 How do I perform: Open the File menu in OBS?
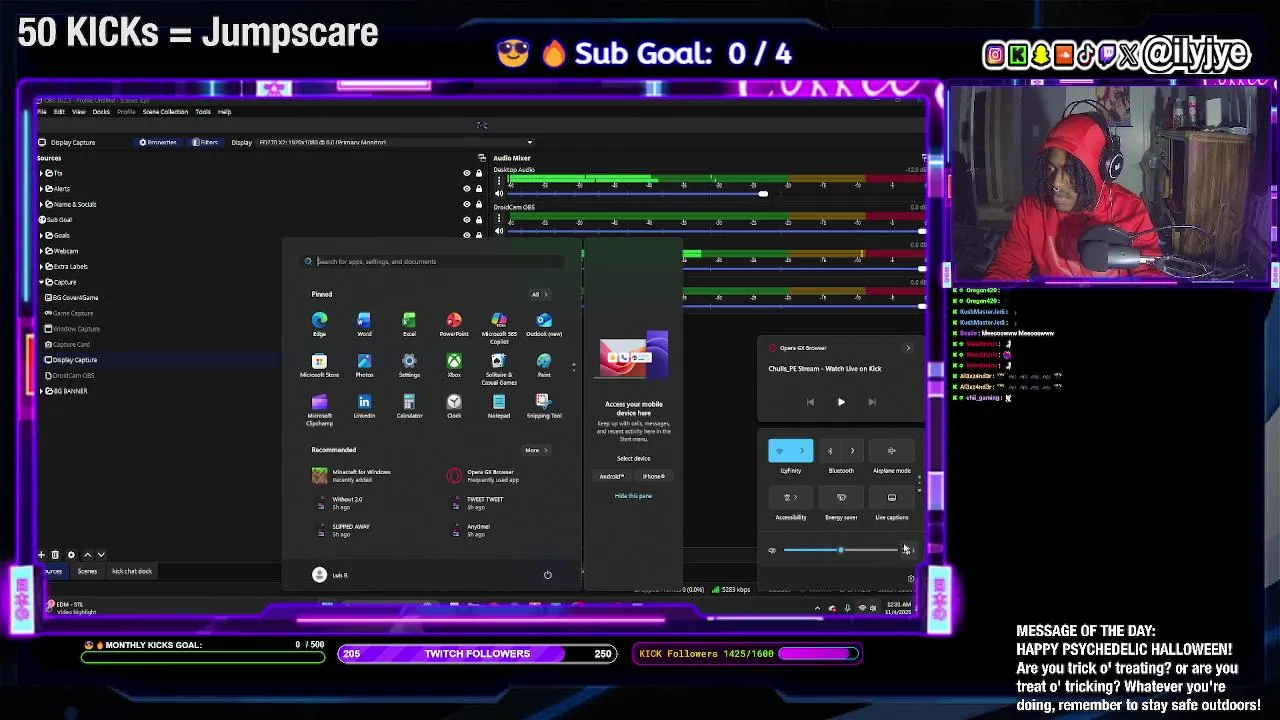coord(42,112)
